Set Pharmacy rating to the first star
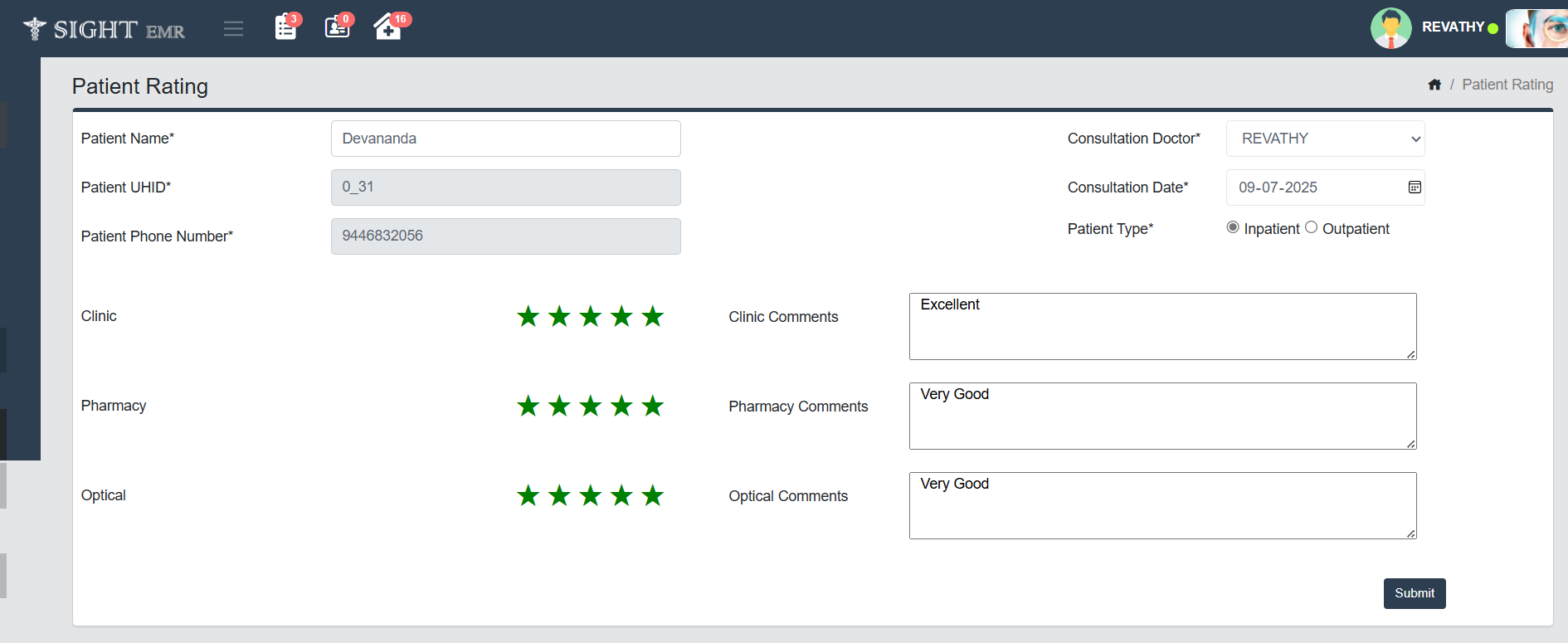The image size is (1568, 643). click(528, 406)
